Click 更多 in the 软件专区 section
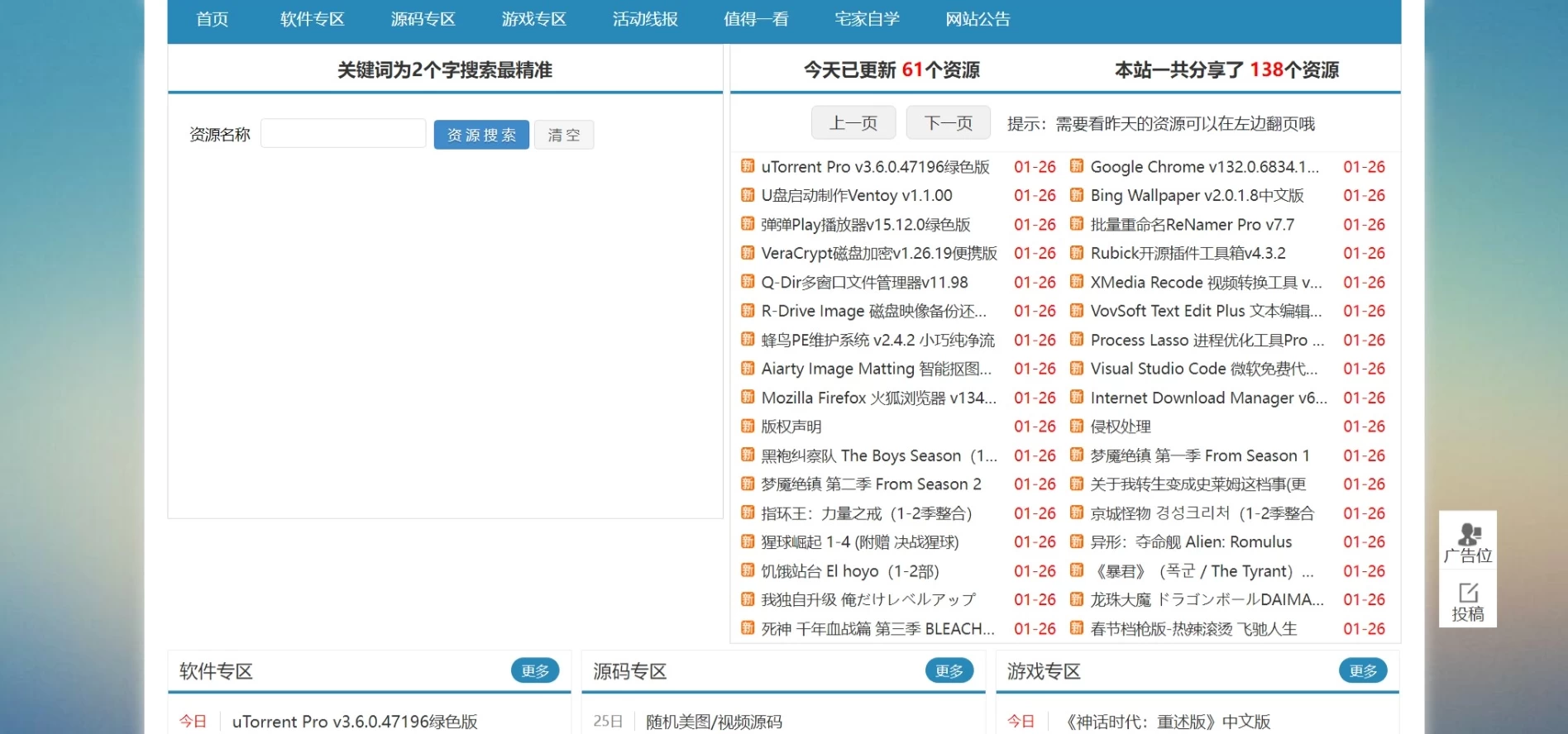Image resolution: width=1568 pixels, height=734 pixels. pyautogui.click(x=535, y=671)
